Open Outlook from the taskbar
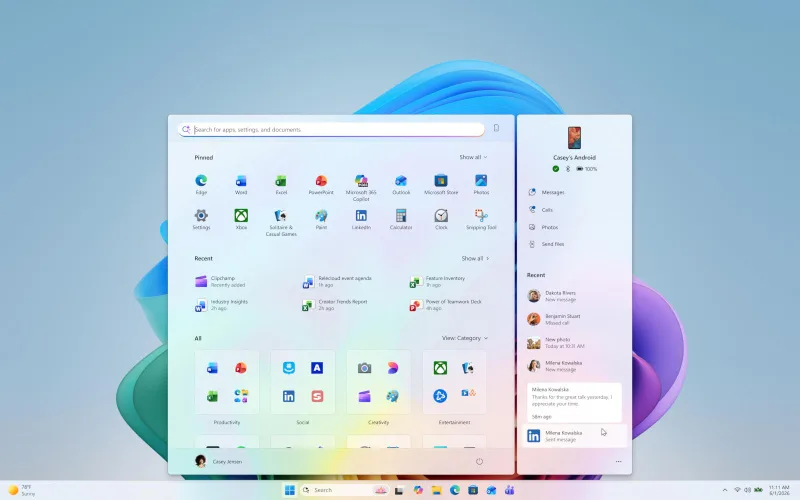 [x=491, y=490]
